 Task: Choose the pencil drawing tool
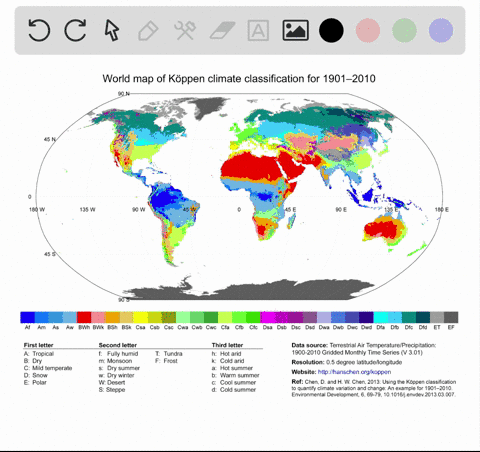(x=148, y=31)
